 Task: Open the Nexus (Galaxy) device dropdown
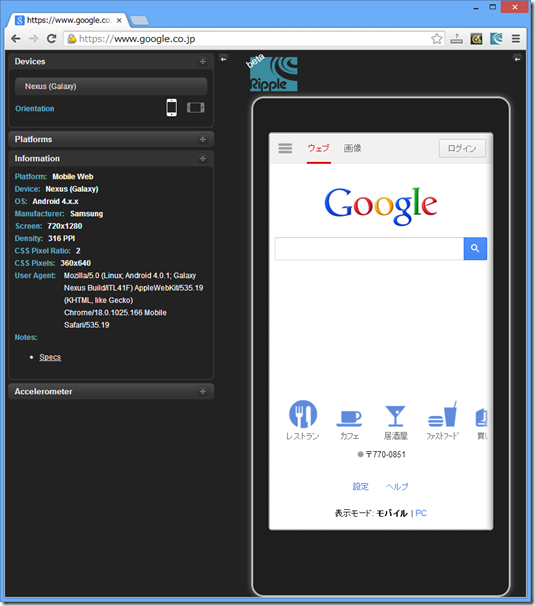click(111, 86)
